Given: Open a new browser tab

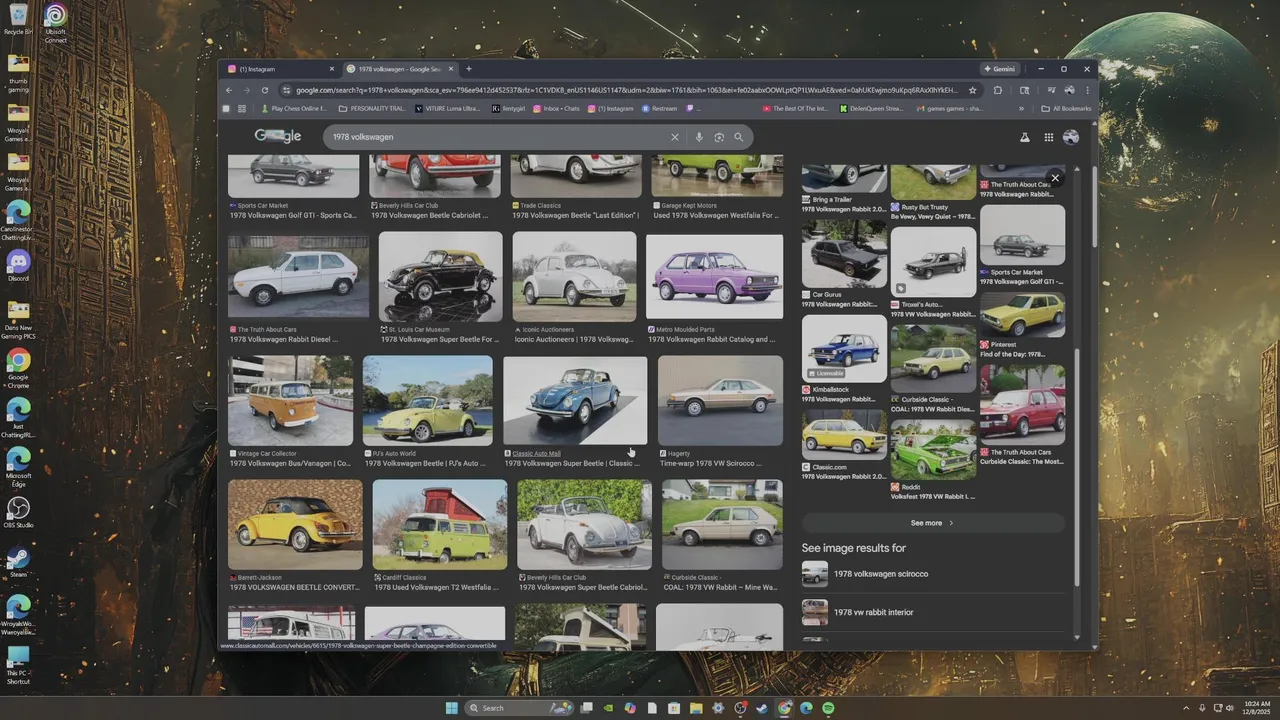Looking at the screenshot, I should click(468, 69).
